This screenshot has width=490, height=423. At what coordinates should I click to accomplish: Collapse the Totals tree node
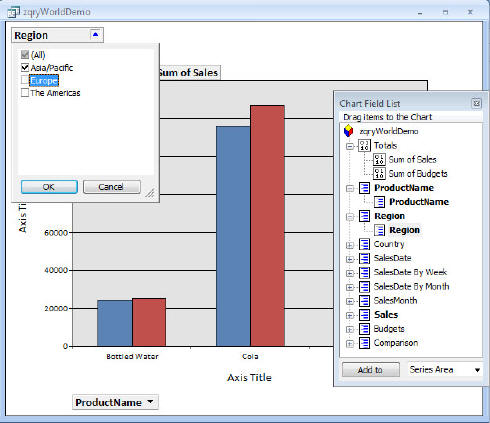pos(350,146)
